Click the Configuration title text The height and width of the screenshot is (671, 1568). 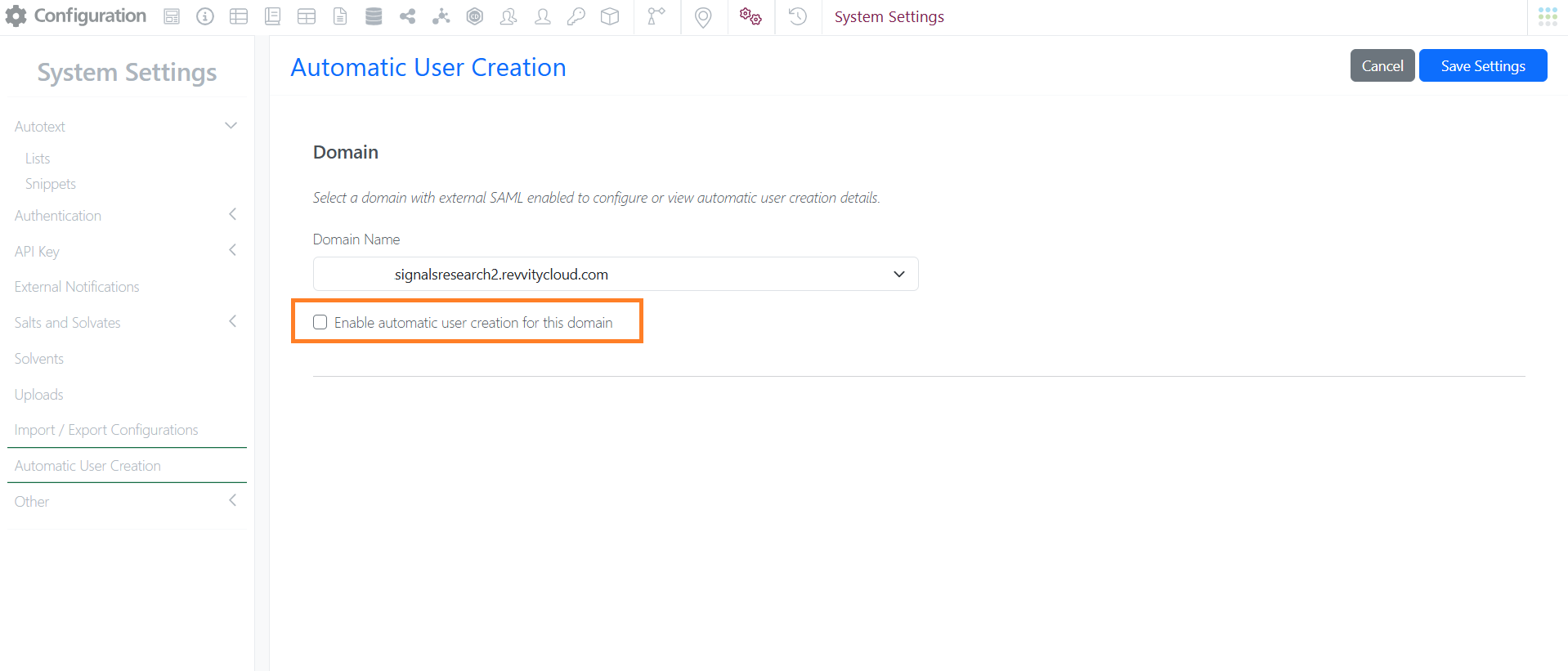tap(90, 16)
